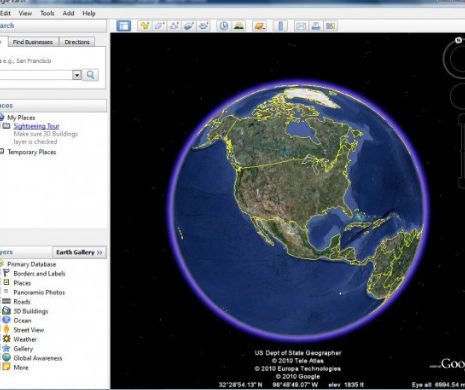Click the 3D Buildings layer icon

[x=6, y=311]
